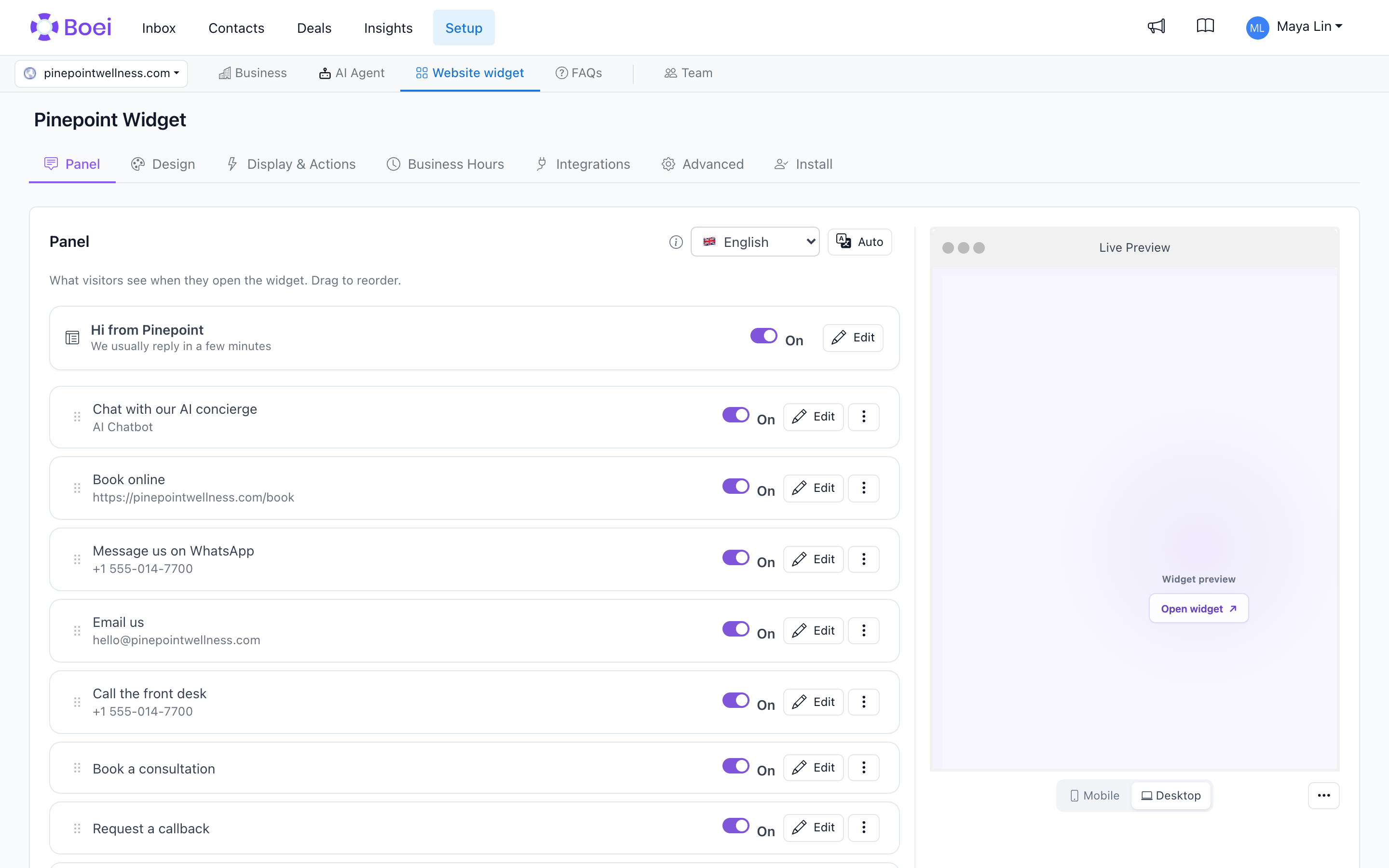Click the header layout icon beside Hi from Pinepoint
Image resolution: width=1389 pixels, height=868 pixels.
(72, 338)
